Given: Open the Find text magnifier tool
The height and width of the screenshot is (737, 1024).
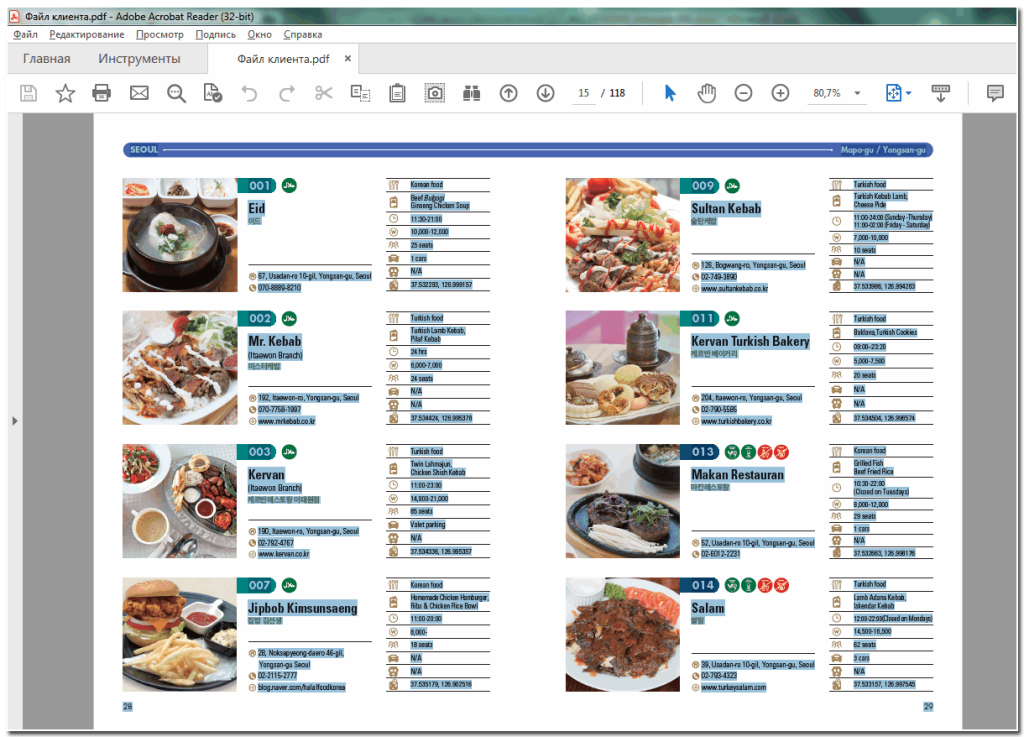Looking at the screenshot, I should pyautogui.click(x=176, y=93).
